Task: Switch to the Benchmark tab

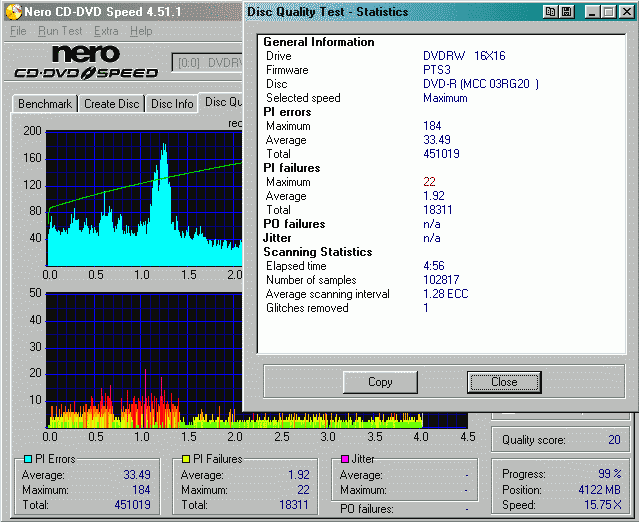Action: coord(45,104)
